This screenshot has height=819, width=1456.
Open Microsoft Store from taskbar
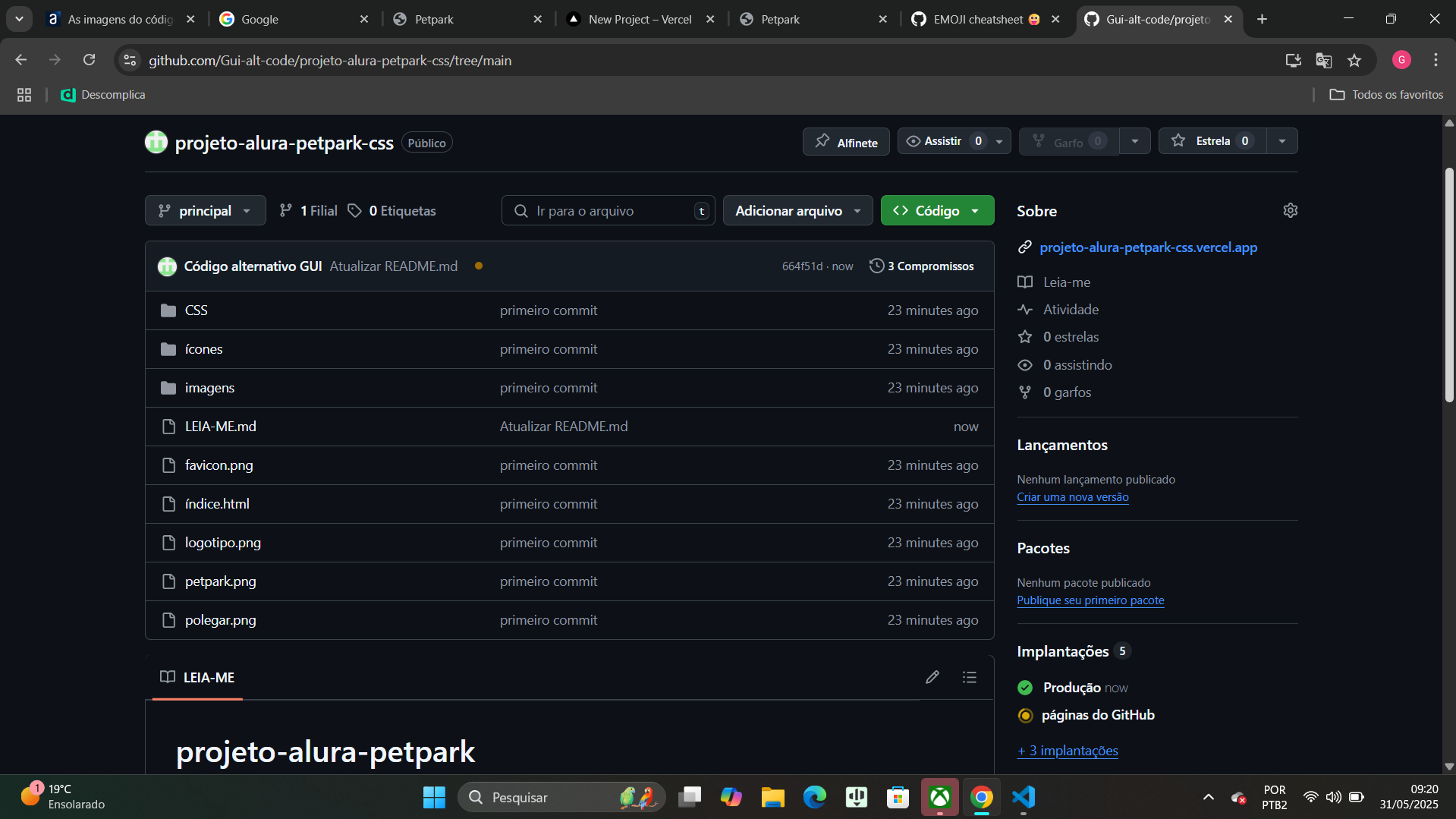[x=898, y=797]
